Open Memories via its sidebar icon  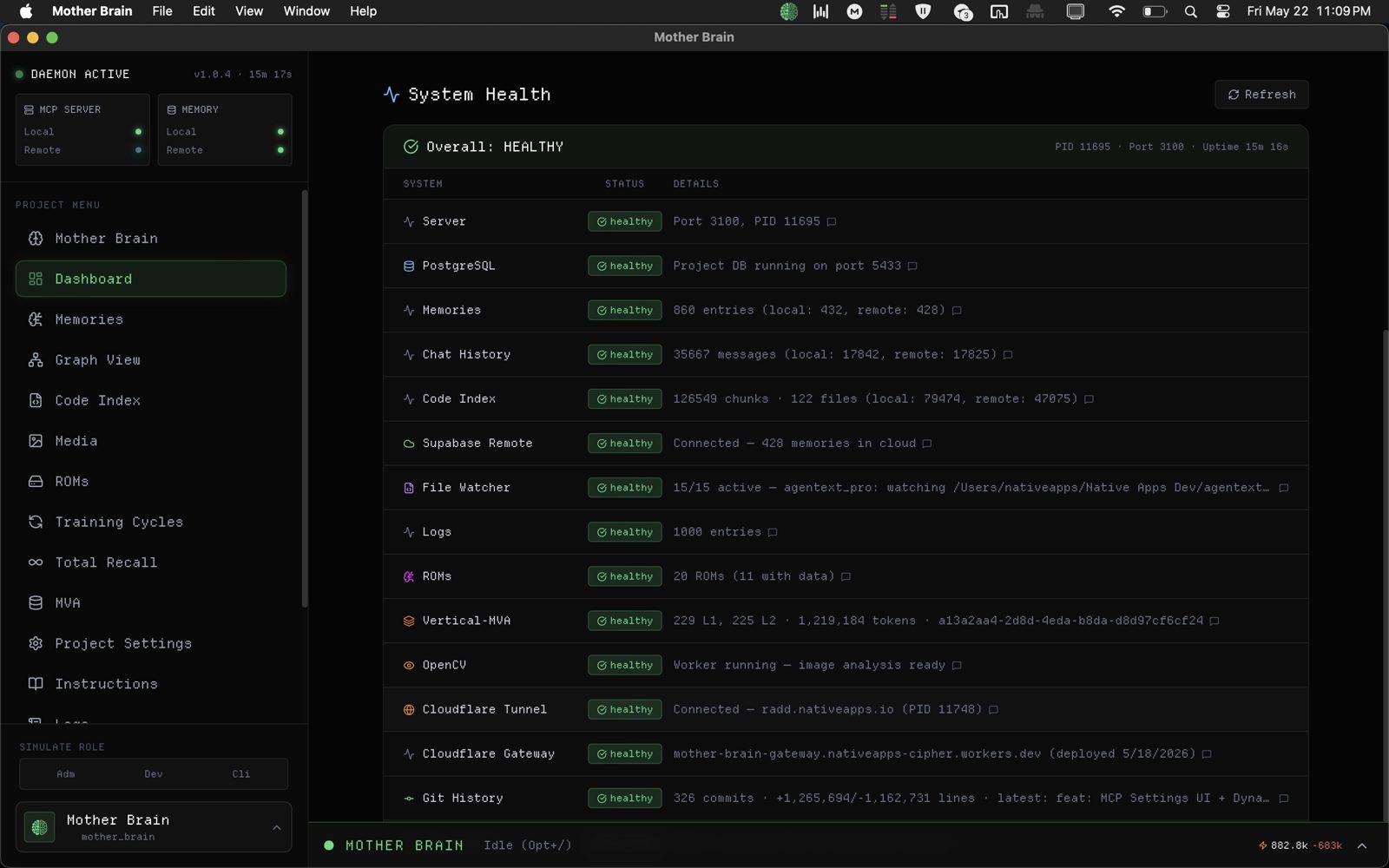pos(36,319)
